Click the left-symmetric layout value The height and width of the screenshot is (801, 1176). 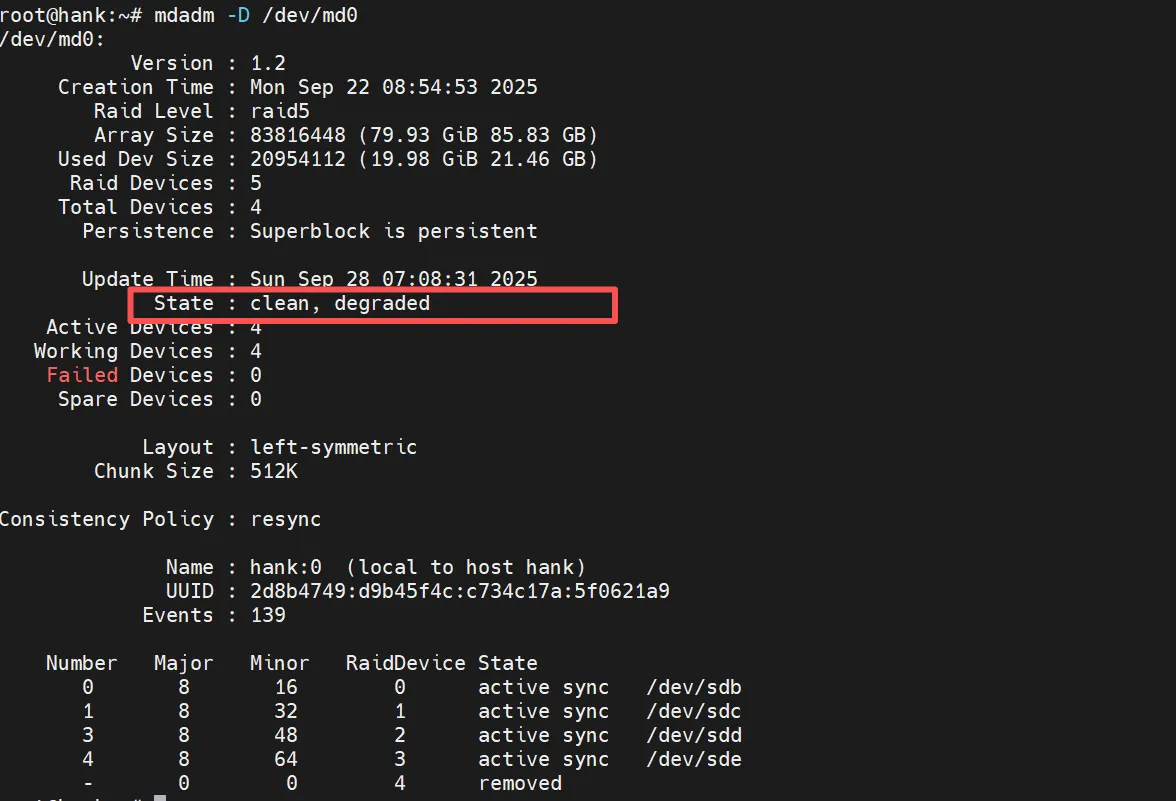pos(333,447)
